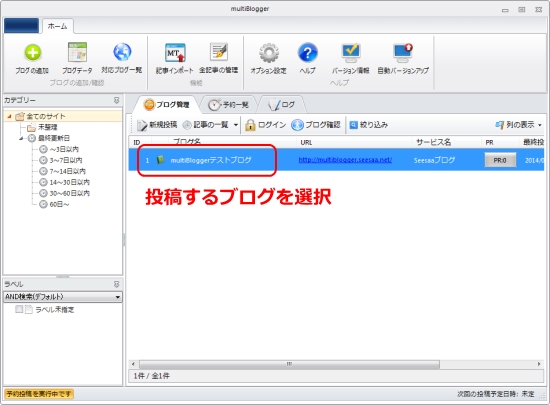Select 60日～ in the tree

coord(59,204)
